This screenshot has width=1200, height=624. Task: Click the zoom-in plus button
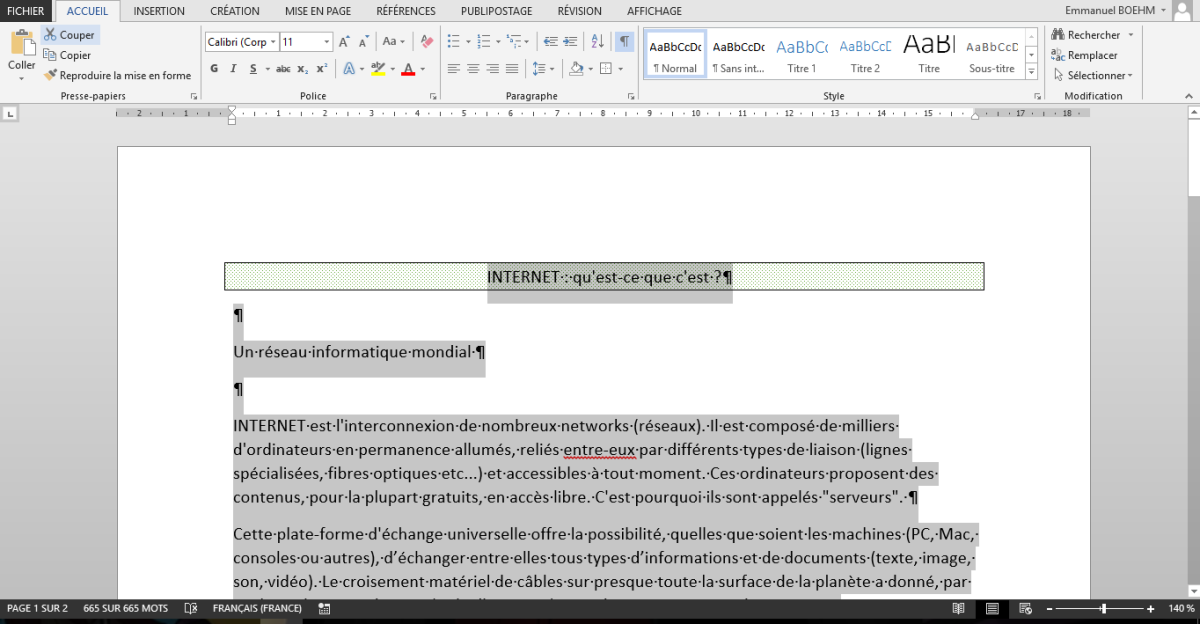click(x=1151, y=608)
